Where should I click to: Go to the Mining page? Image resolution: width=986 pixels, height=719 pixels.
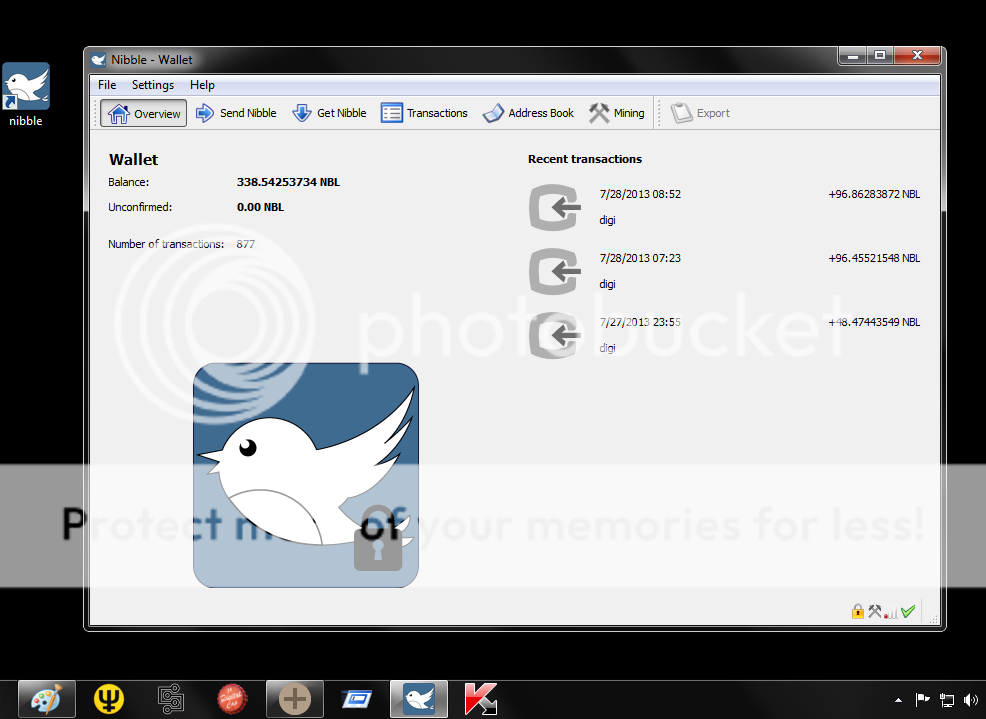coord(617,113)
